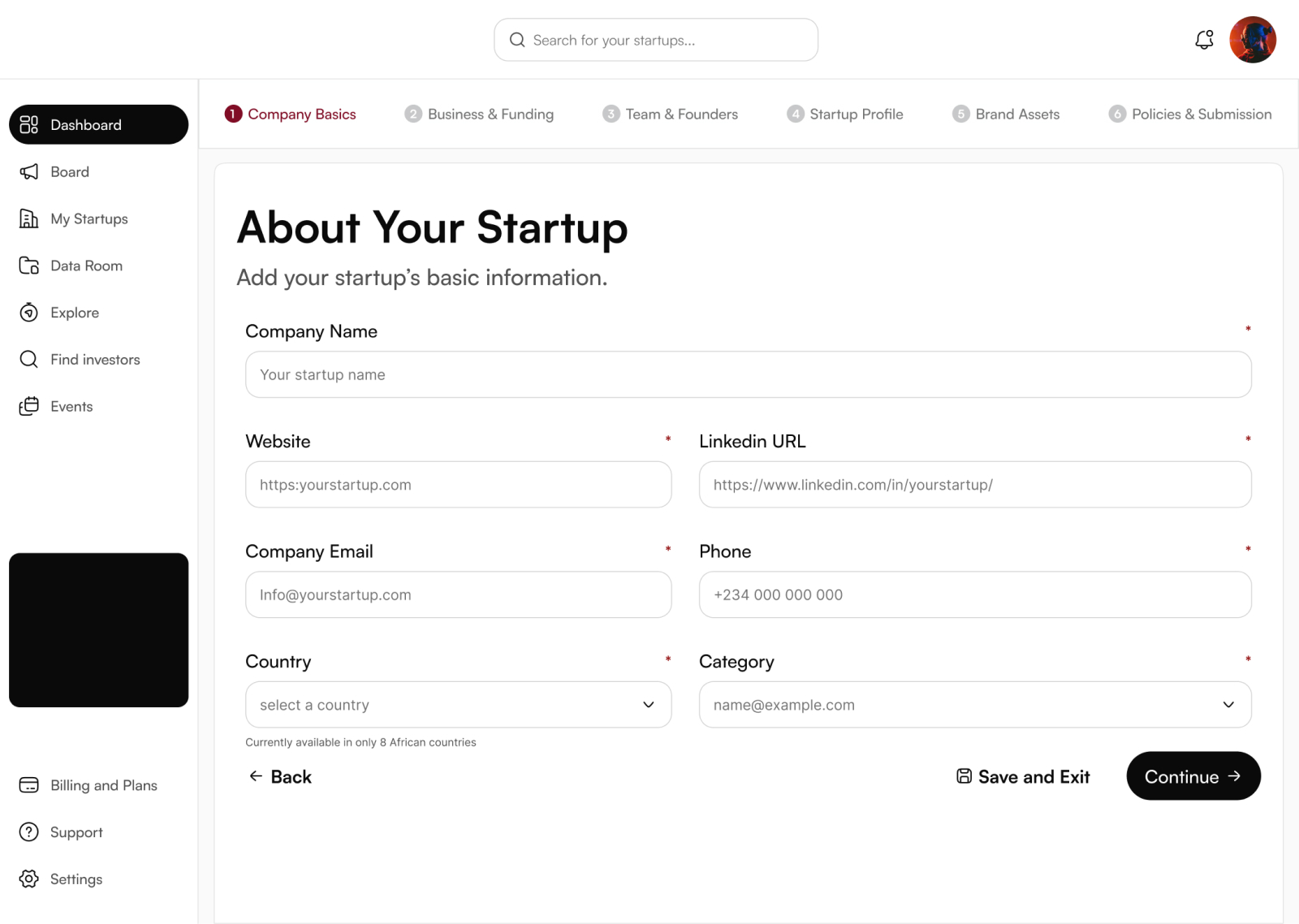Viewport: 1299px width, 924px height.
Task: Click the 'Search for your startups...' text
Action: (614, 41)
